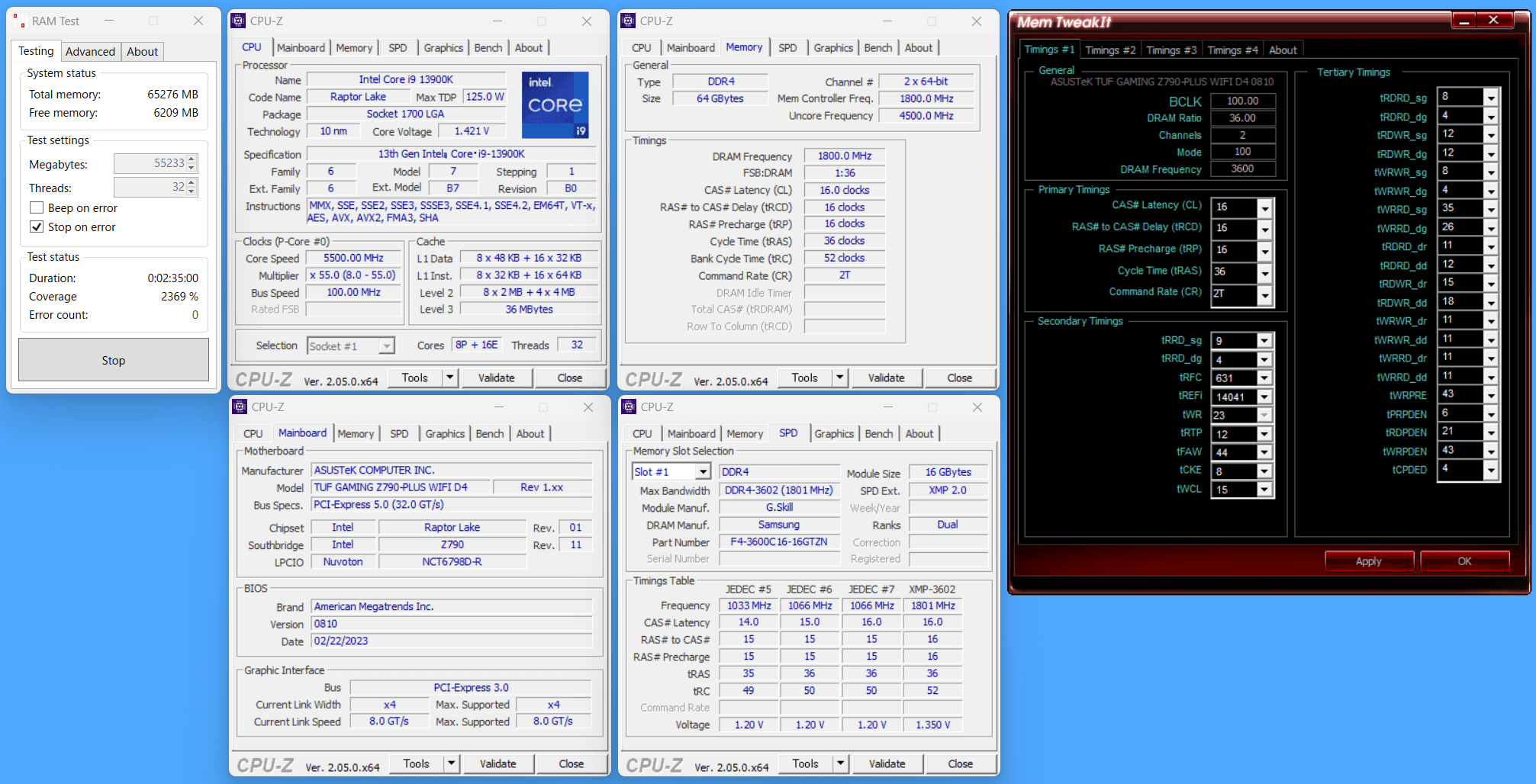1536x784 pixels.
Task: Switch to Timings #3 tab in Mem TweakIt
Action: point(1171,50)
